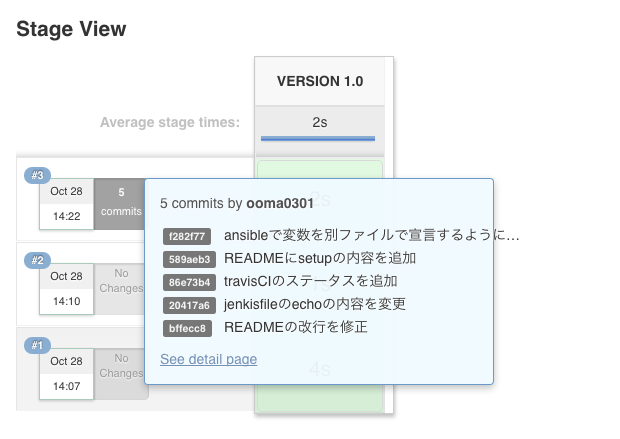
Task: Click author name ooma0301
Action: (280, 203)
